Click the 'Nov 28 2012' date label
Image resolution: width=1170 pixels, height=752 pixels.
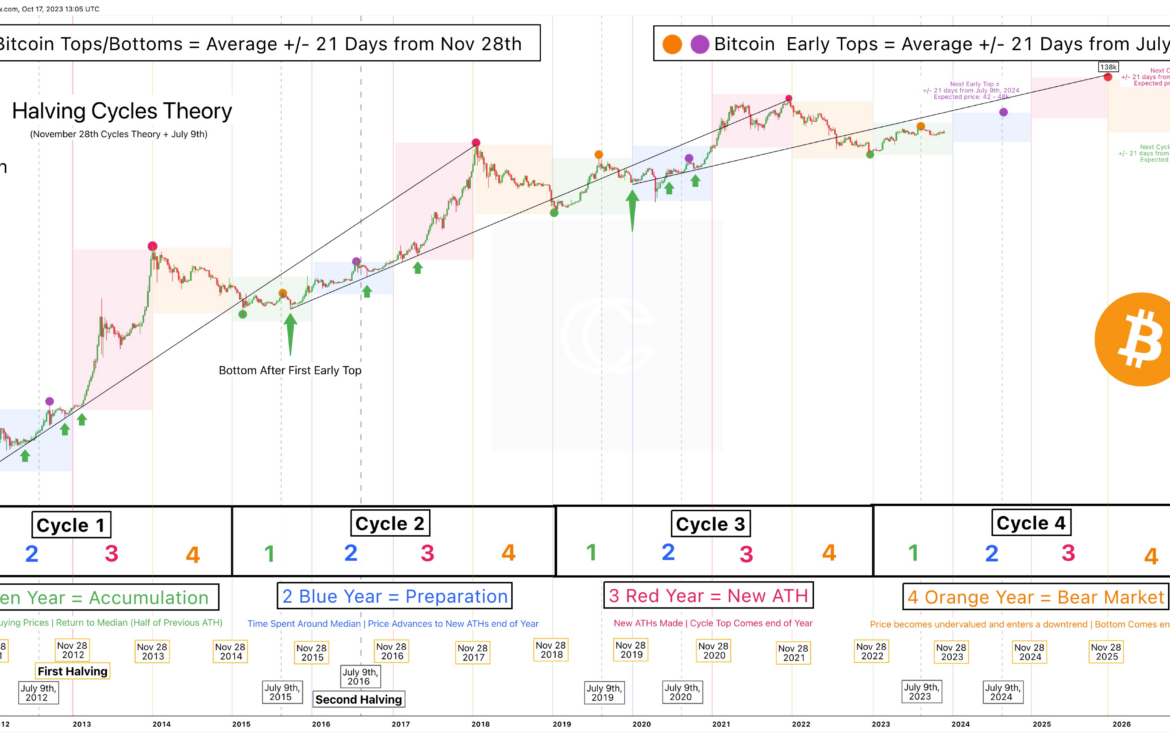72,650
